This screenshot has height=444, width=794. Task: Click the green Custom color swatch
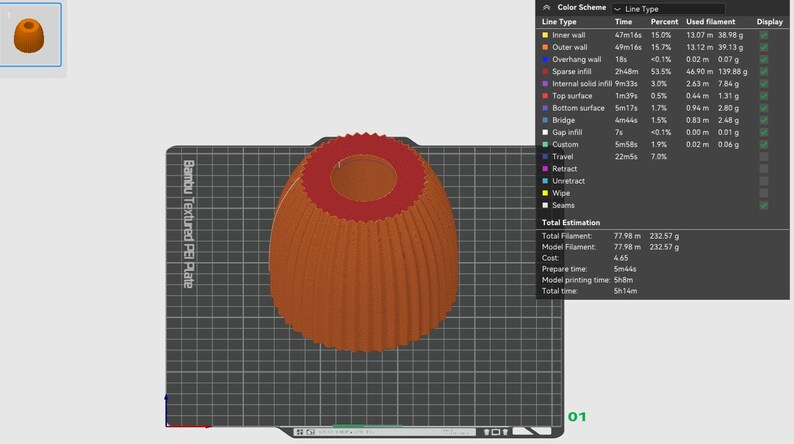(x=545, y=144)
